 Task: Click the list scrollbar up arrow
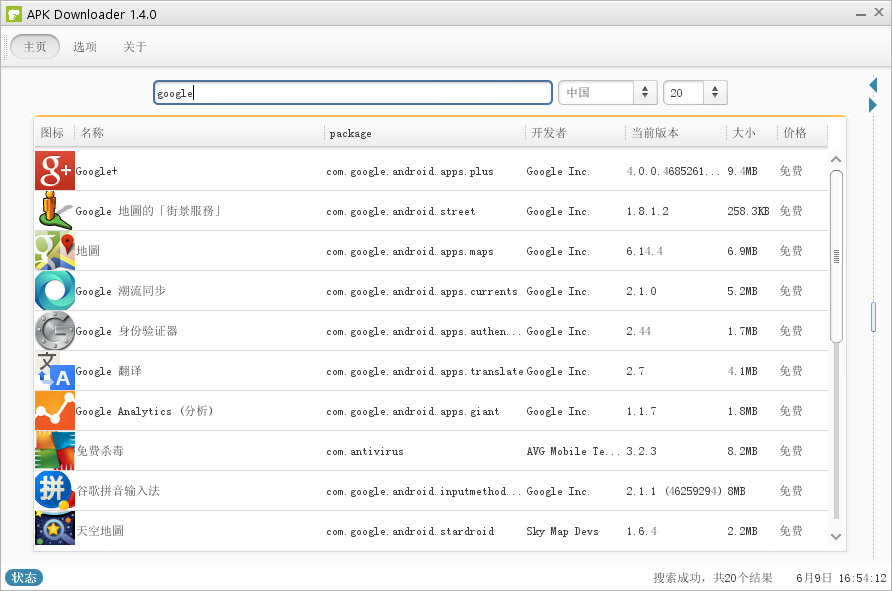pos(836,159)
